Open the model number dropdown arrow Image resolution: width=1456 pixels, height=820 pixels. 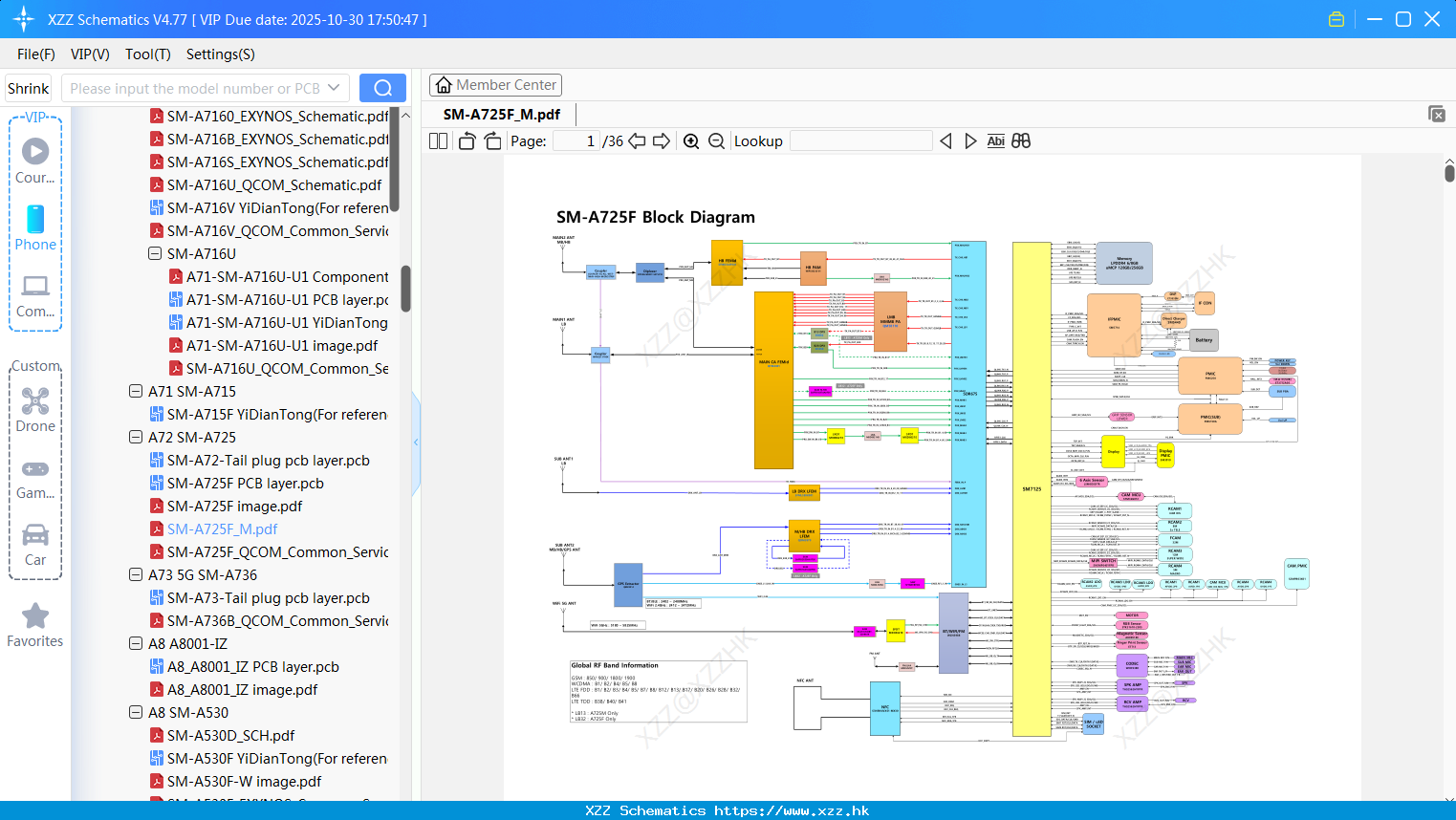pyautogui.click(x=334, y=88)
